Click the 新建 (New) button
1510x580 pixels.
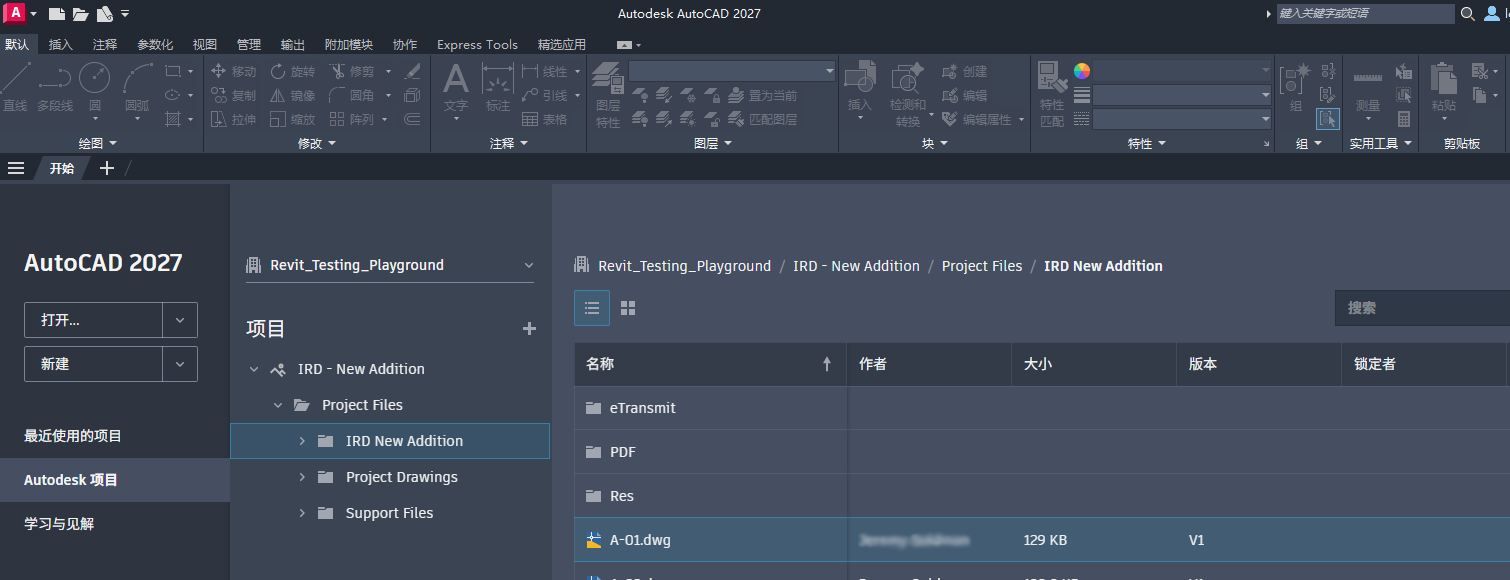pyautogui.click(x=93, y=364)
